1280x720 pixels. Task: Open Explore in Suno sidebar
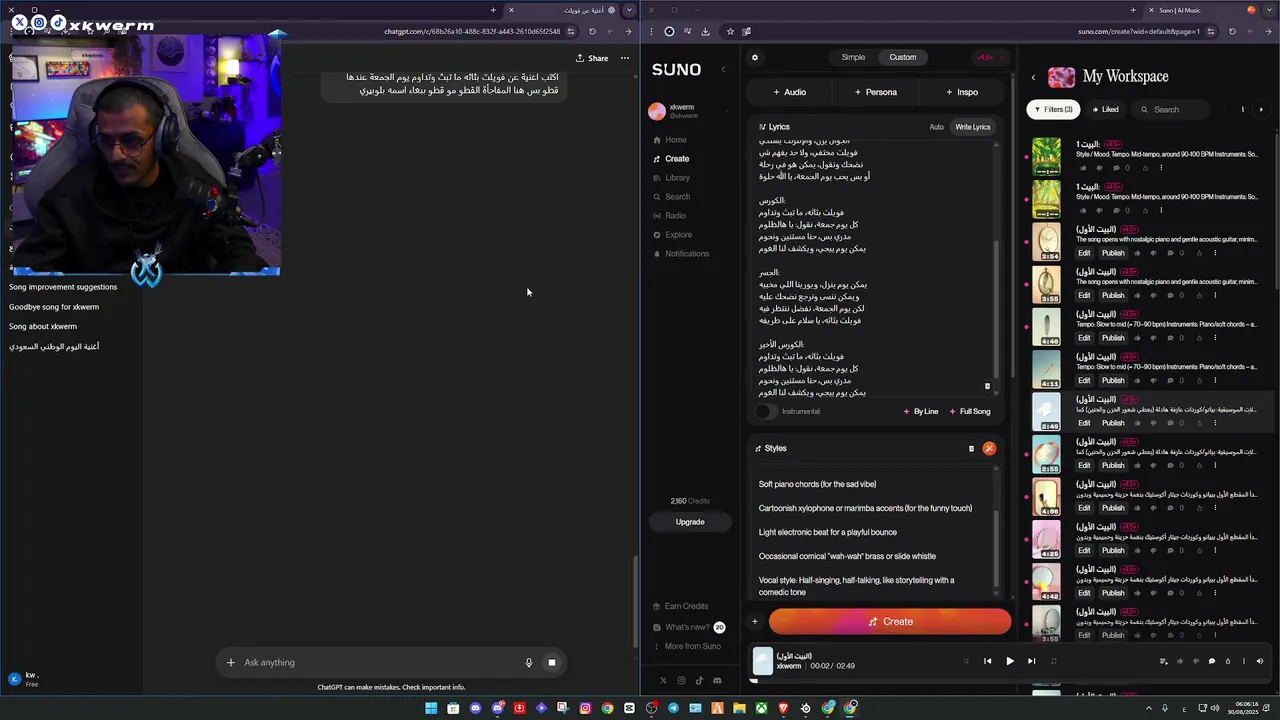pyautogui.click(x=678, y=235)
